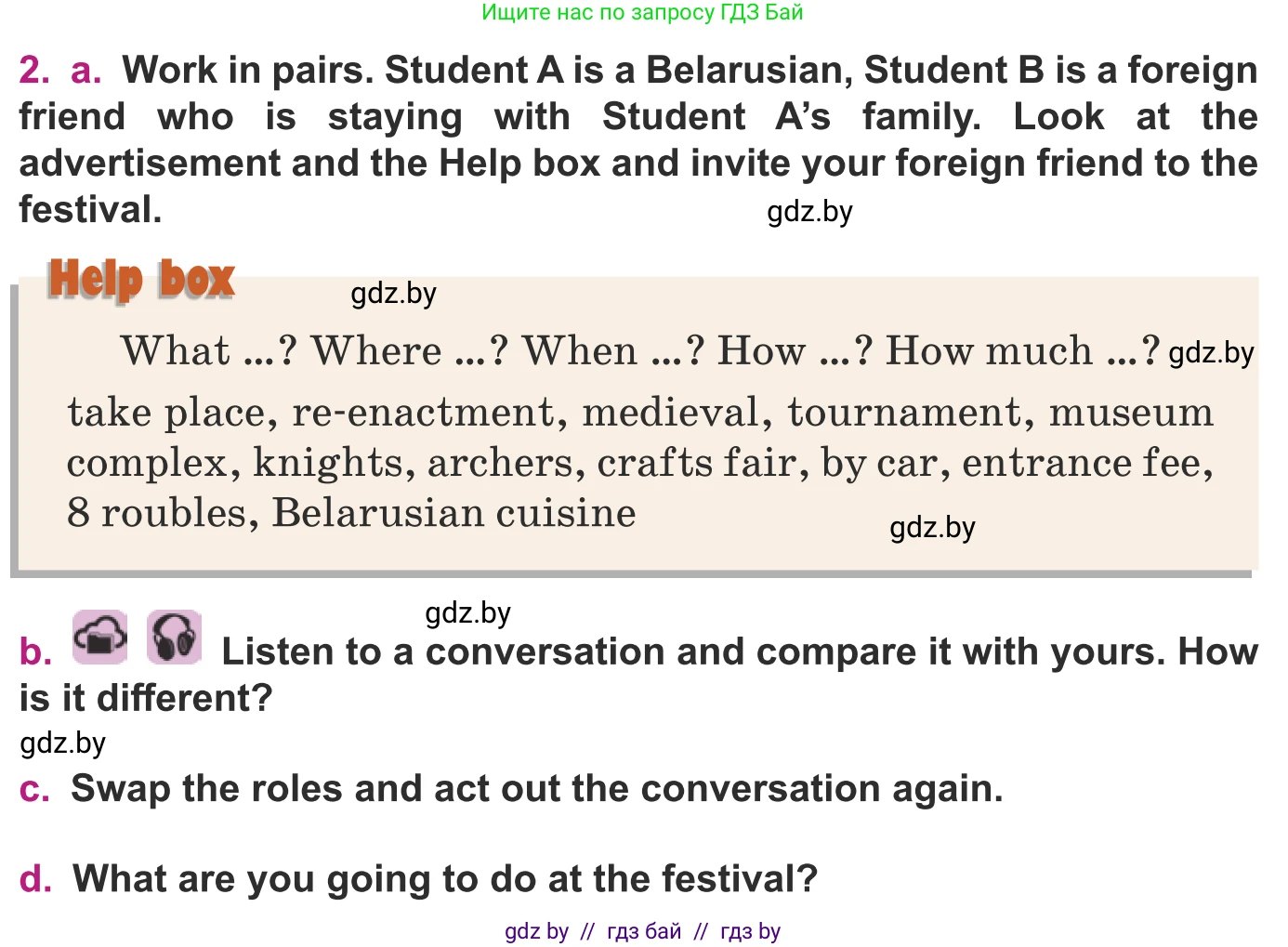Select the pink letter "d." task marker
This screenshot has width=1288, height=947.
click(36, 879)
